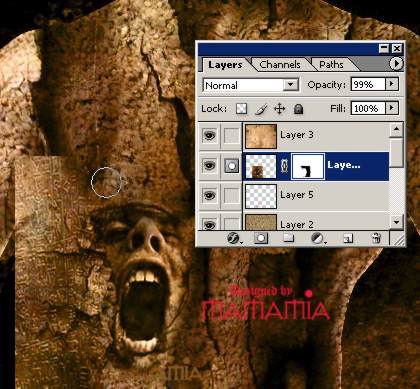Image resolution: width=420 pixels, height=389 pixels.
Task: Select the layer mask thumbnail
Action: tap(308, 166)
